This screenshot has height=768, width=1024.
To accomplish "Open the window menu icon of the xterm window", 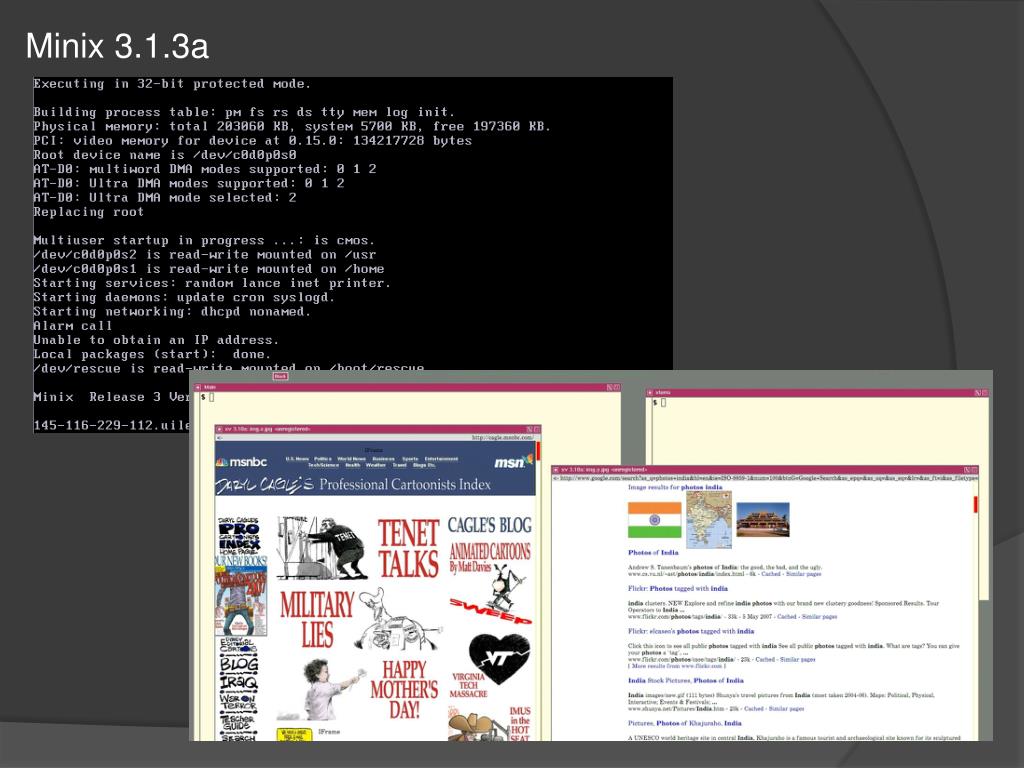I will pyautogui.click(x=650, y=392).
